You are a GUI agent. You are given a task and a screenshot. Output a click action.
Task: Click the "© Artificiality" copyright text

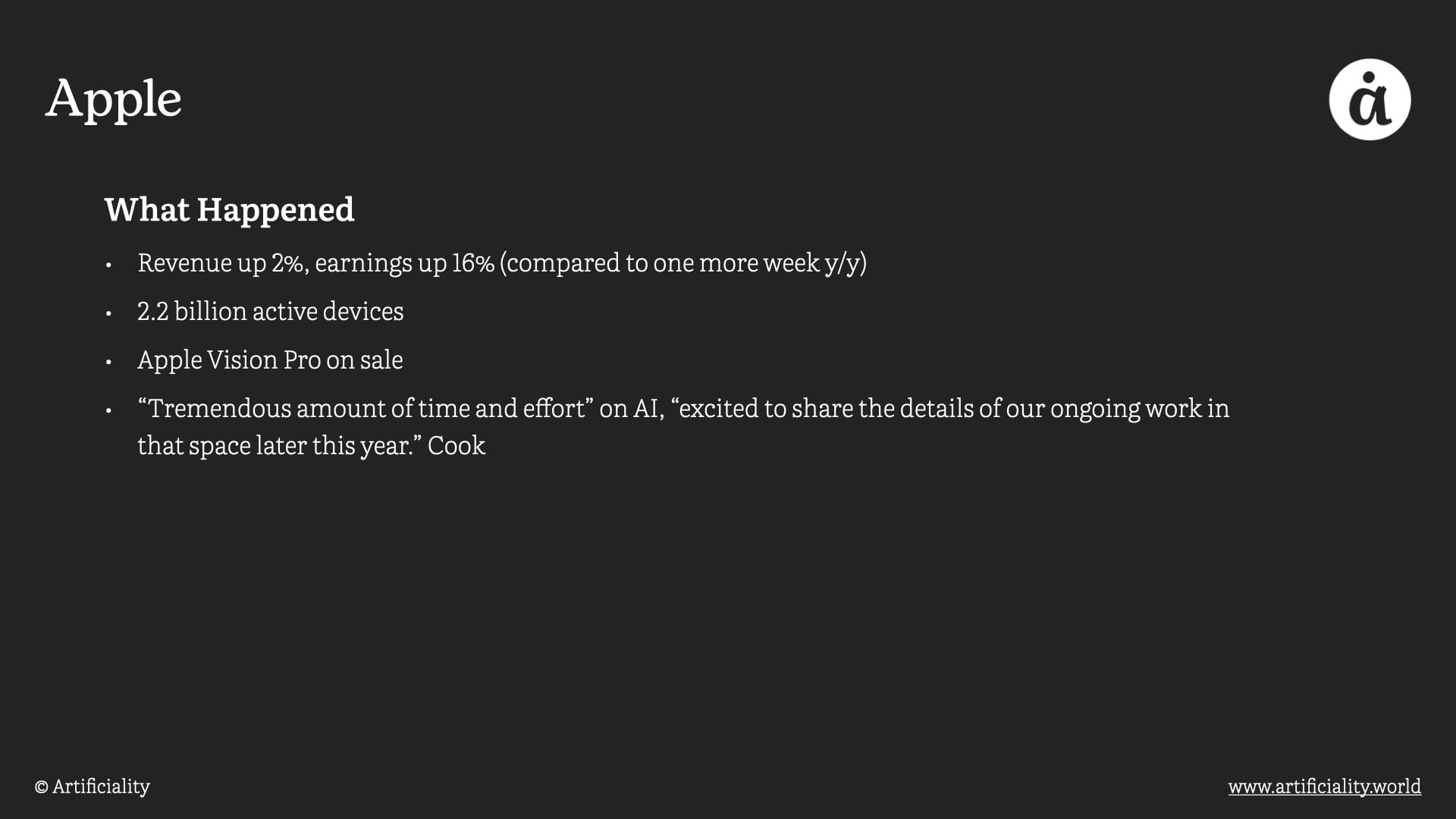93,786
